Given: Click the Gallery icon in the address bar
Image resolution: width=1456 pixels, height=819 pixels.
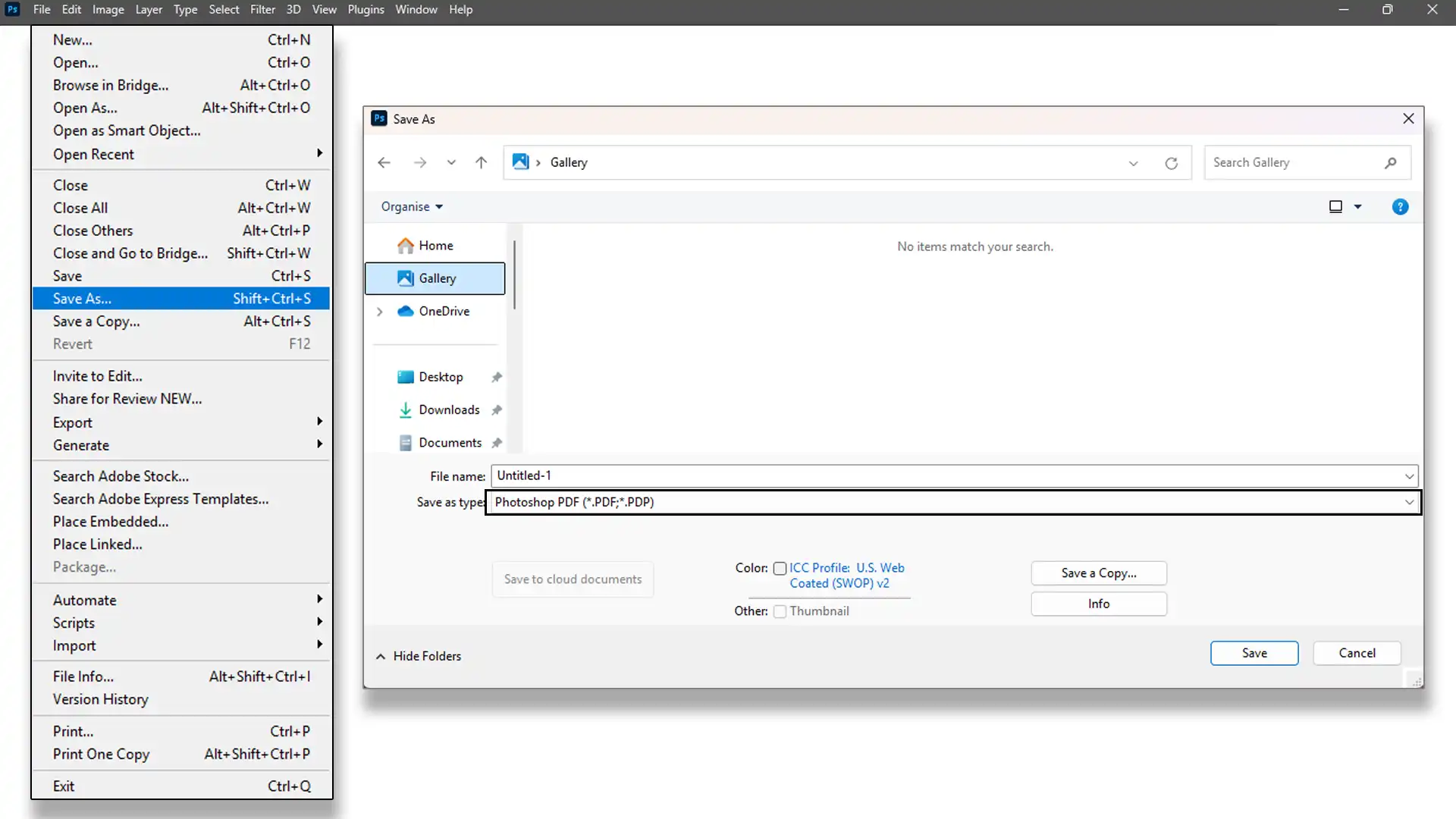Looking at the screenshot, I should pos(520,162).
